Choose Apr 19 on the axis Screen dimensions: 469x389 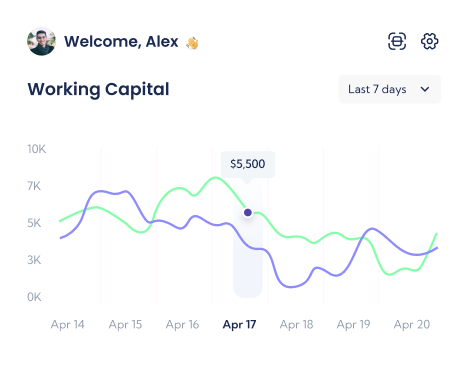[353, 324]
